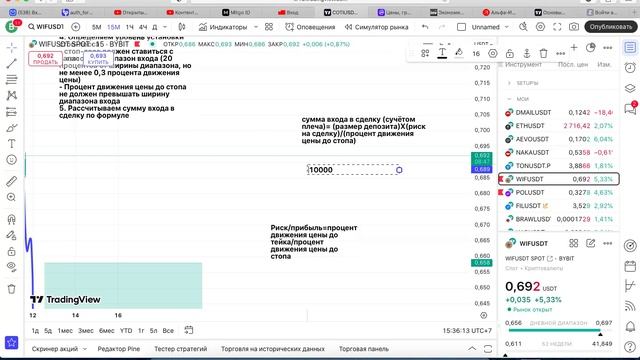Expand the СЕТАПЫ watchlist section

509,83
